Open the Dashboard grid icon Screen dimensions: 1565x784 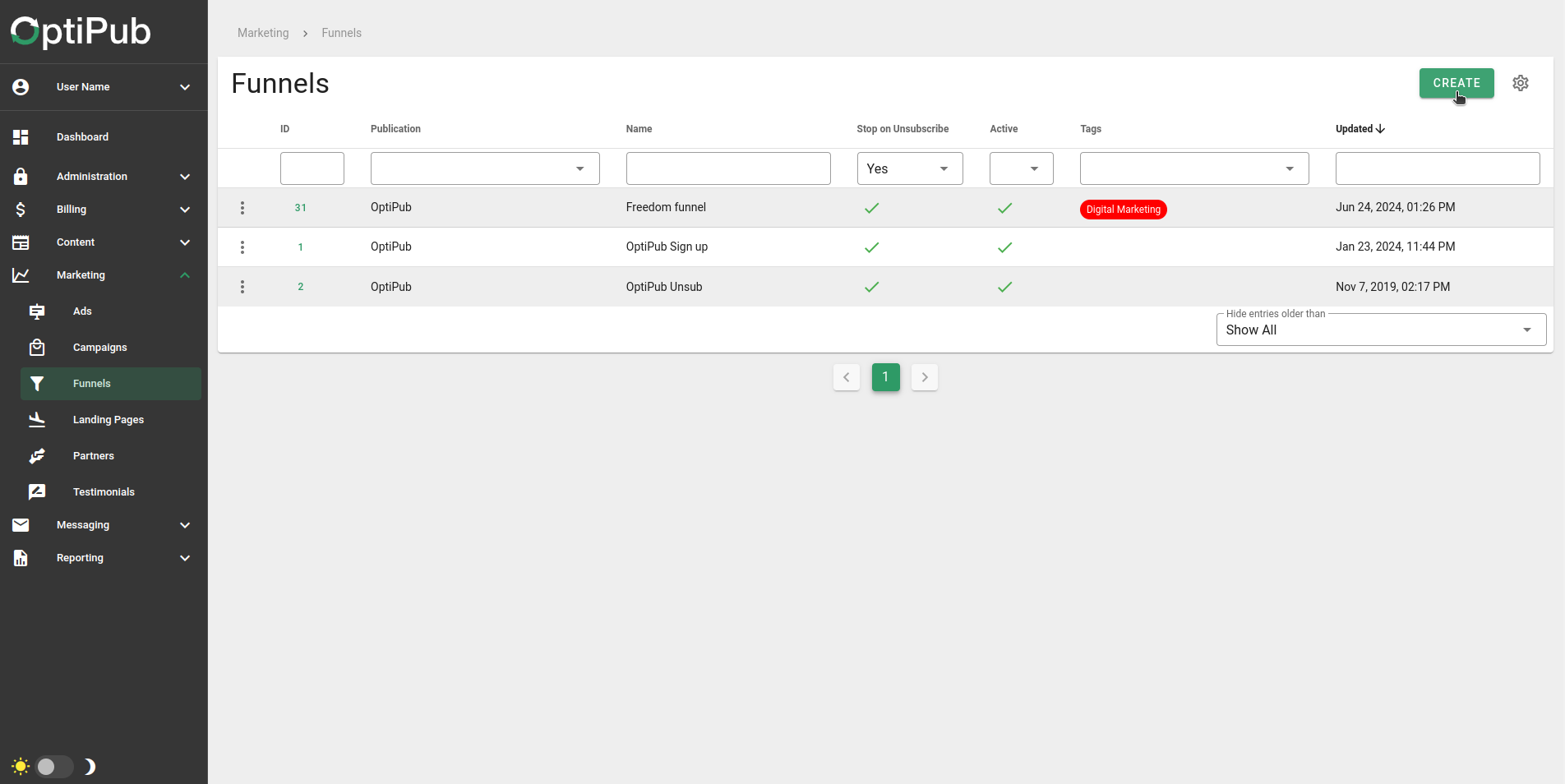click(x=21, y=137)
